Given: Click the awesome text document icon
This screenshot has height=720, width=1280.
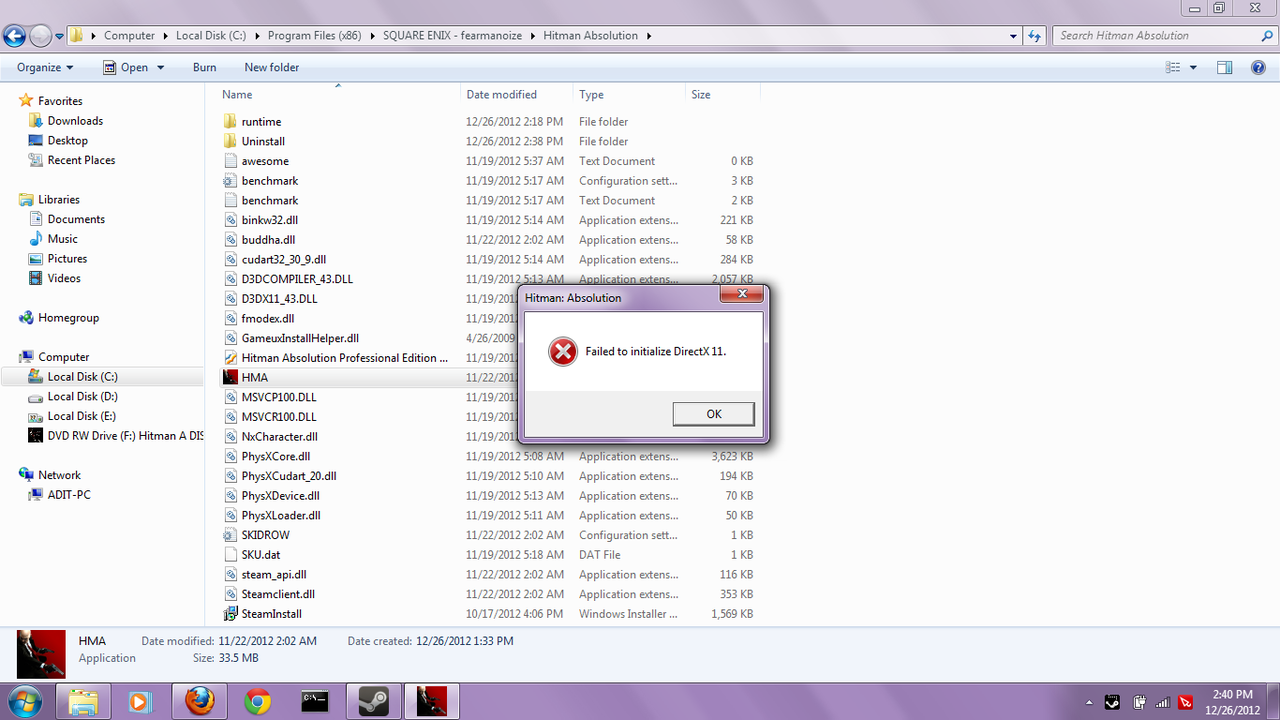Looking at the screenshot, I should [x=230, y=161].
